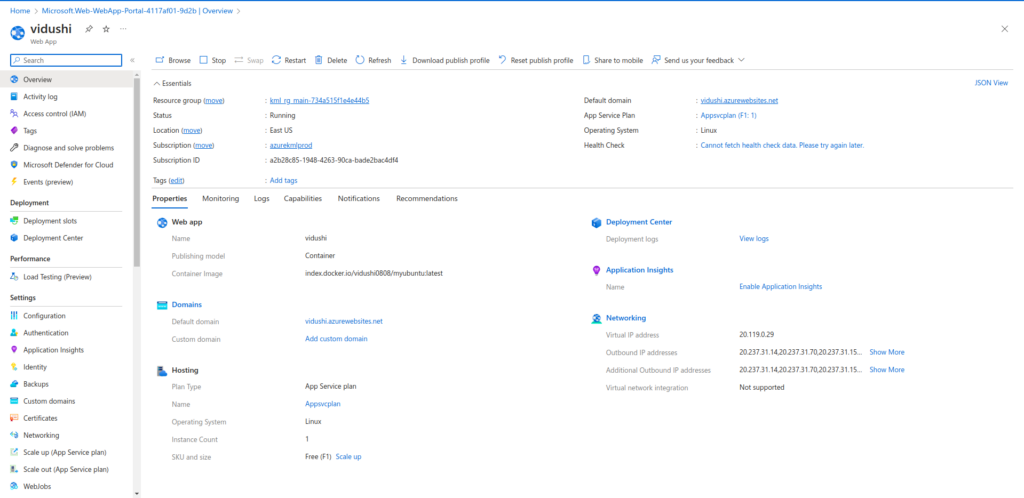The width and height of the screenshot is (1024, 498).
Task: Delete the vidushi web app
Action: pyautogui.click(x=330, y=60)
